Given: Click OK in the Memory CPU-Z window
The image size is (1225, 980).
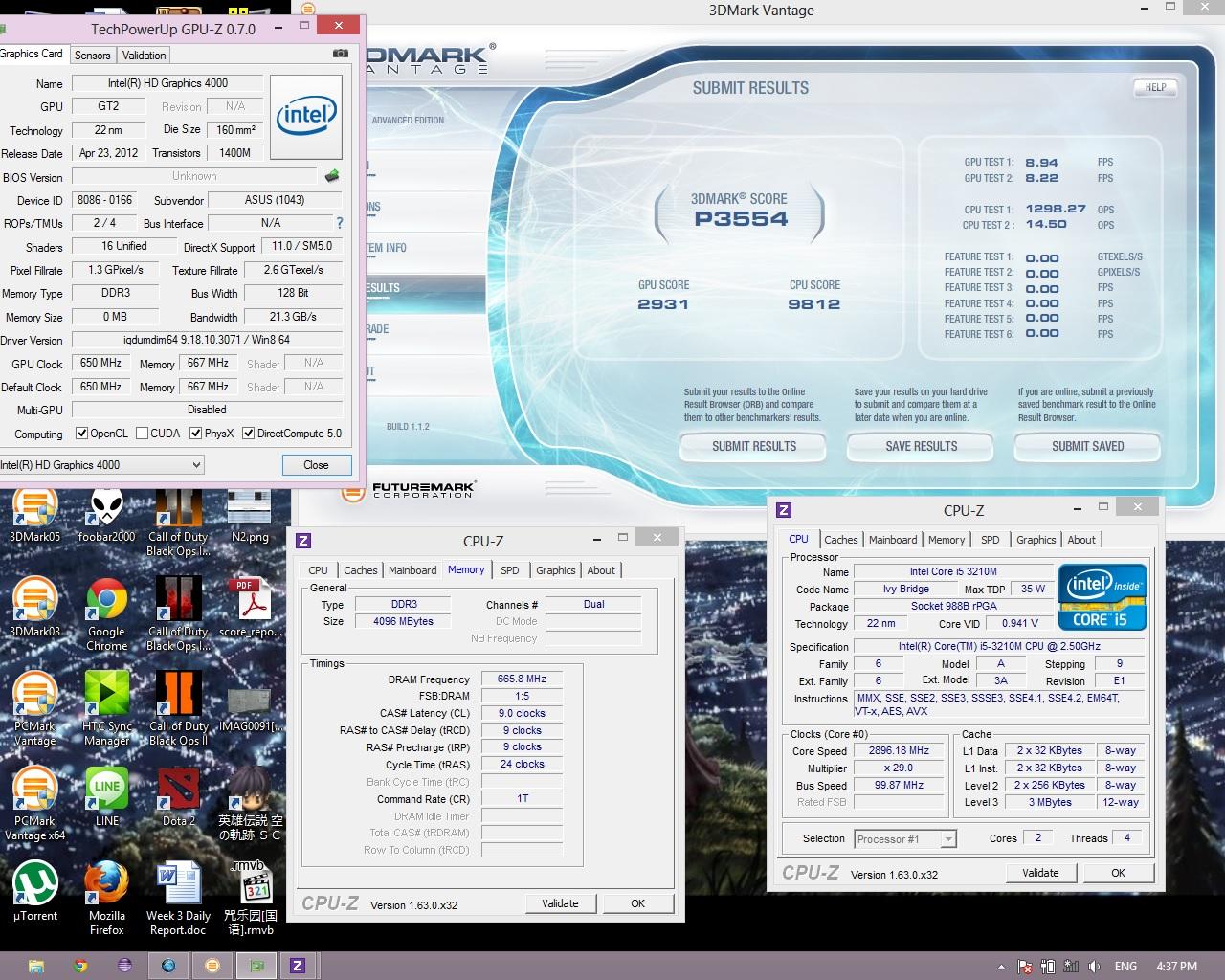Looking at the screenshot, I should tap(637, 903).
